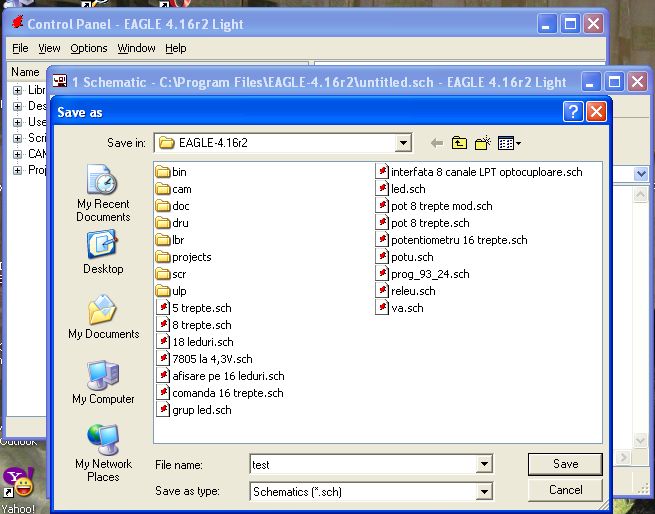Open Options menu in Control Panel
This screenshot has width=655, height=514.
pos(89,48)
